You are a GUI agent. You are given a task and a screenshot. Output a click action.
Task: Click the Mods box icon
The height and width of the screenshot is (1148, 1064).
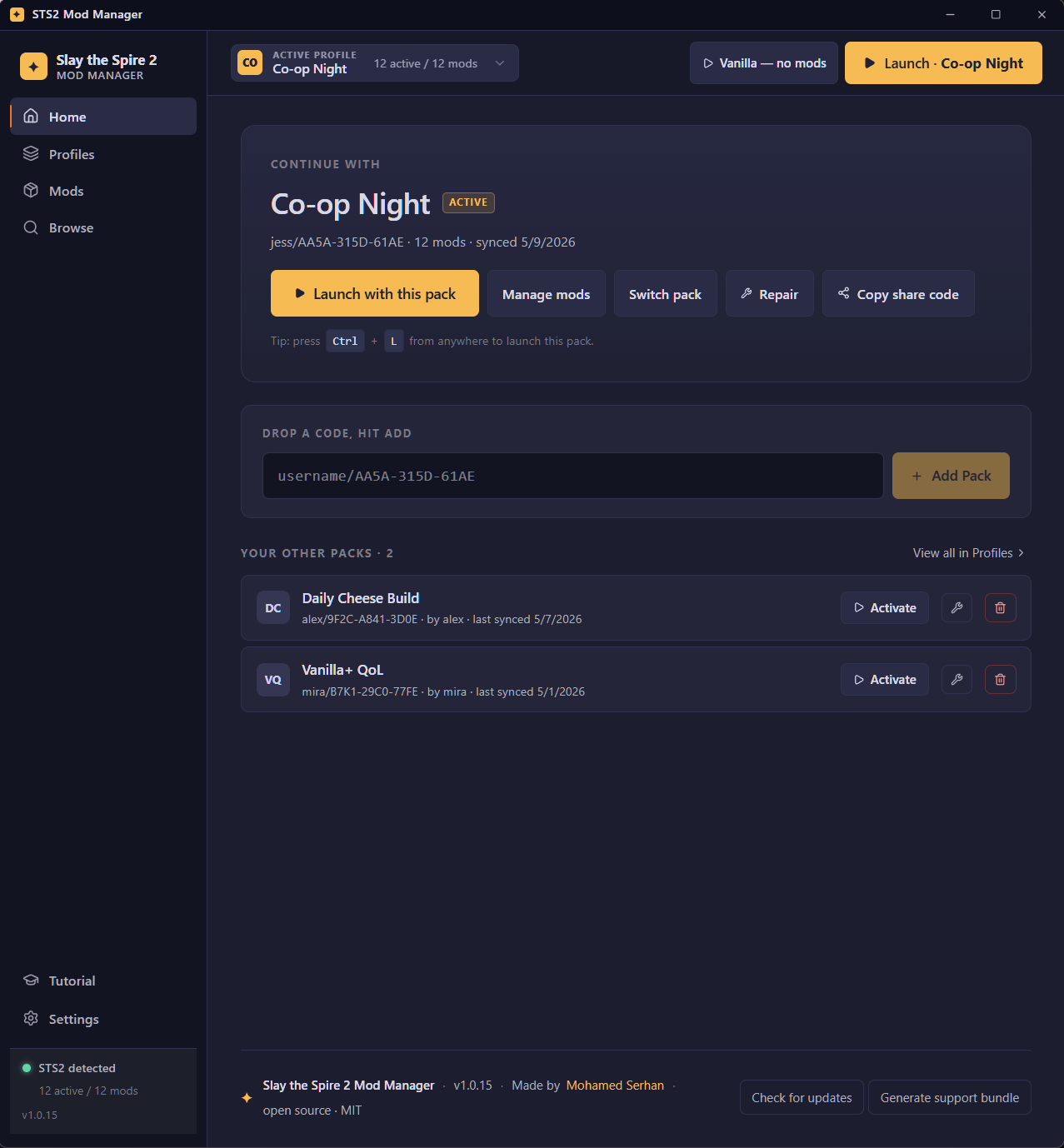[31, 190]
